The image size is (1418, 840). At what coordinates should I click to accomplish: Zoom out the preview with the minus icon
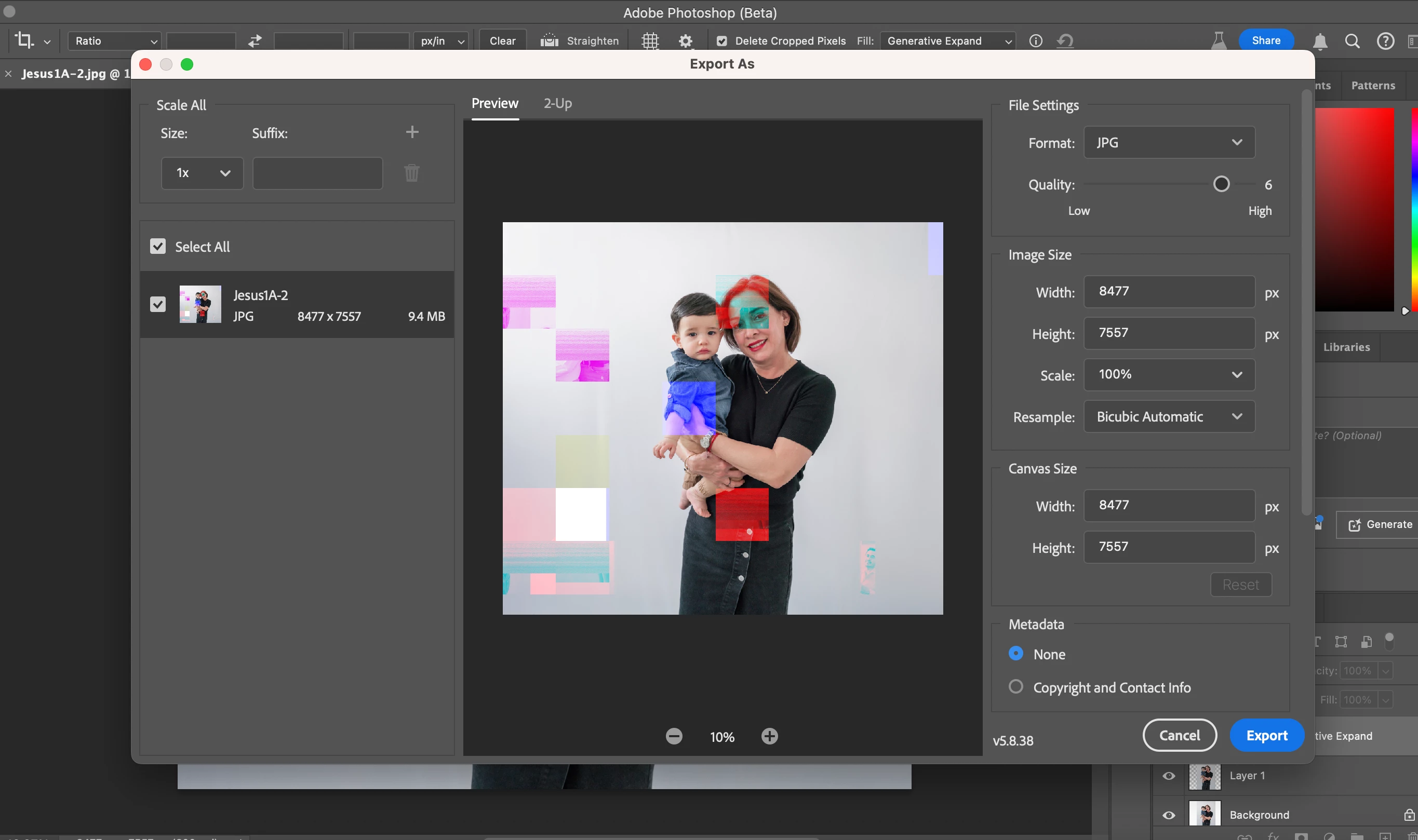pyautogui.click(x=674, y=736)
